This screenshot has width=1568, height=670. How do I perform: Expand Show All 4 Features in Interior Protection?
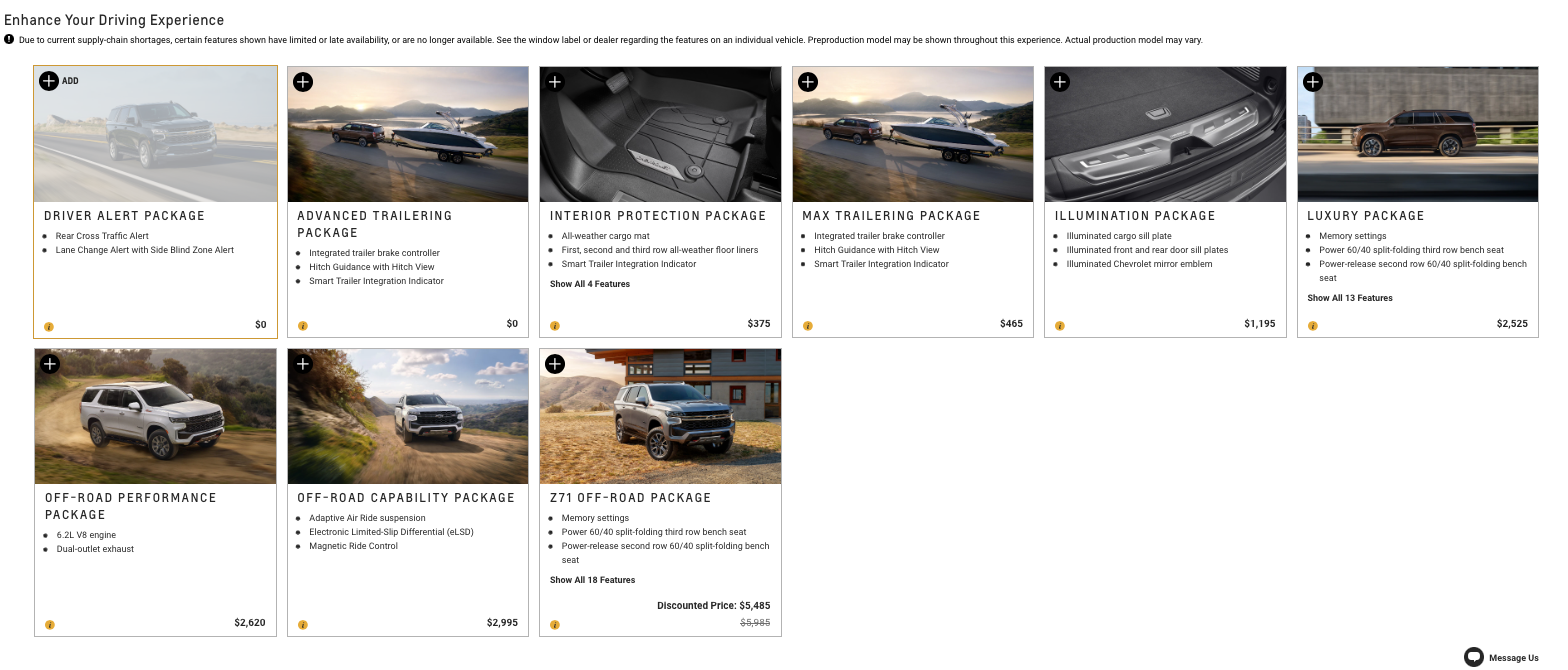pos(590,284)
